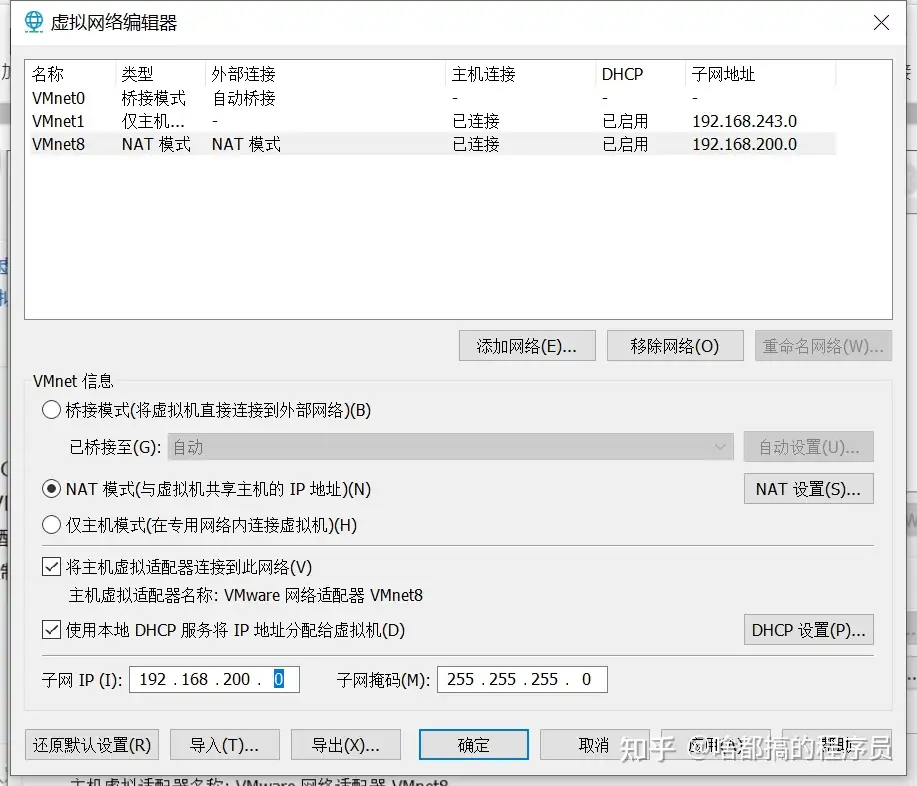Click 主机虚拟适配器名称 VMnet8 label
Viewport: 917px width, 786px height.
tap(246, 595)
